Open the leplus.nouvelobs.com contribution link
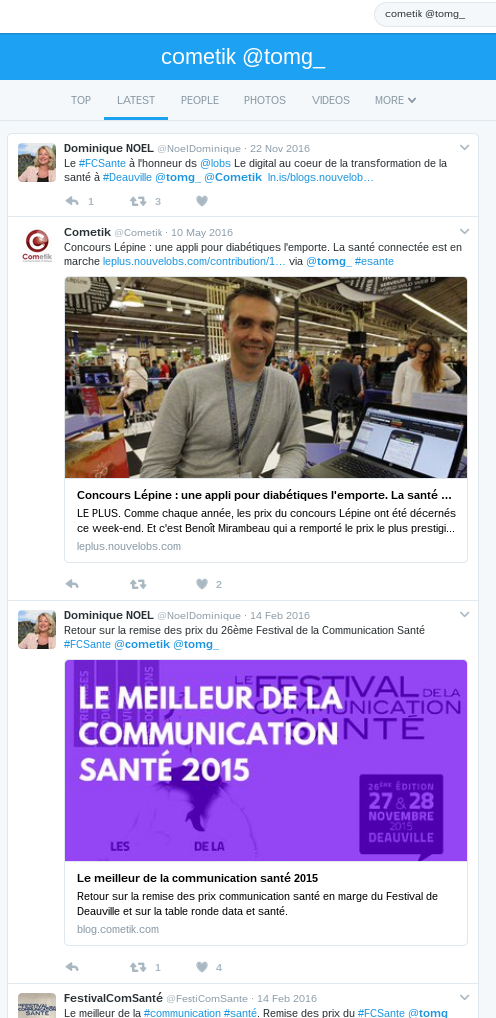This screenshot has width=496, height=1018. pyautogui.click(x=194, y=261)
